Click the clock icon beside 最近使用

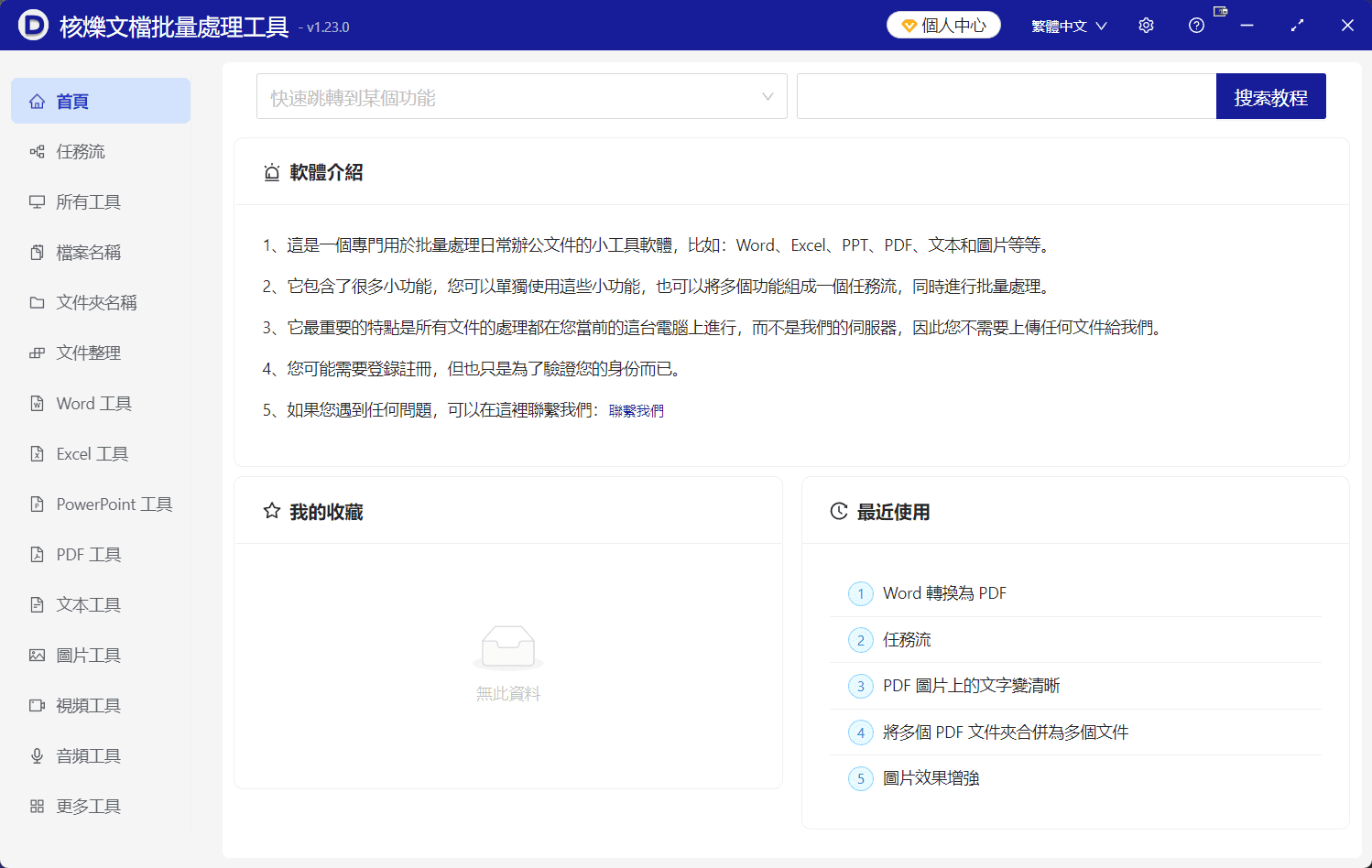pos(839,511)
